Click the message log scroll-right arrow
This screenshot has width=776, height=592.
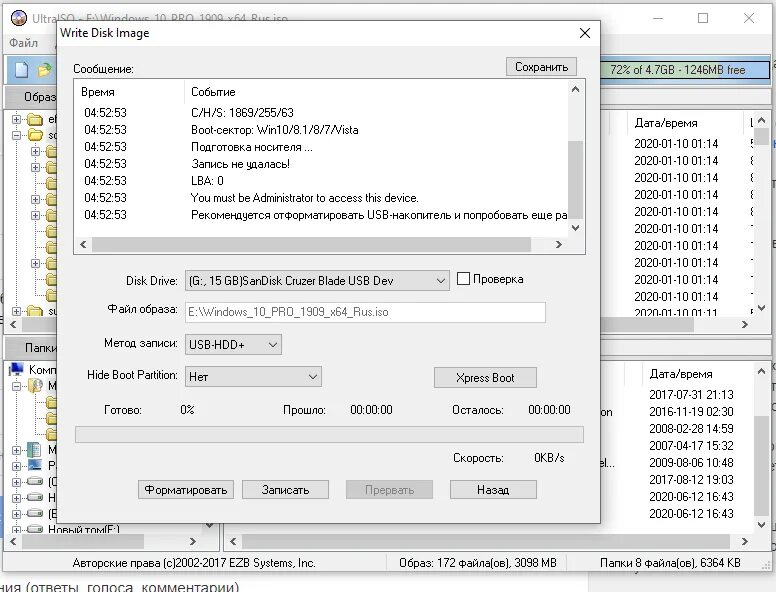[x=559, y=244]
